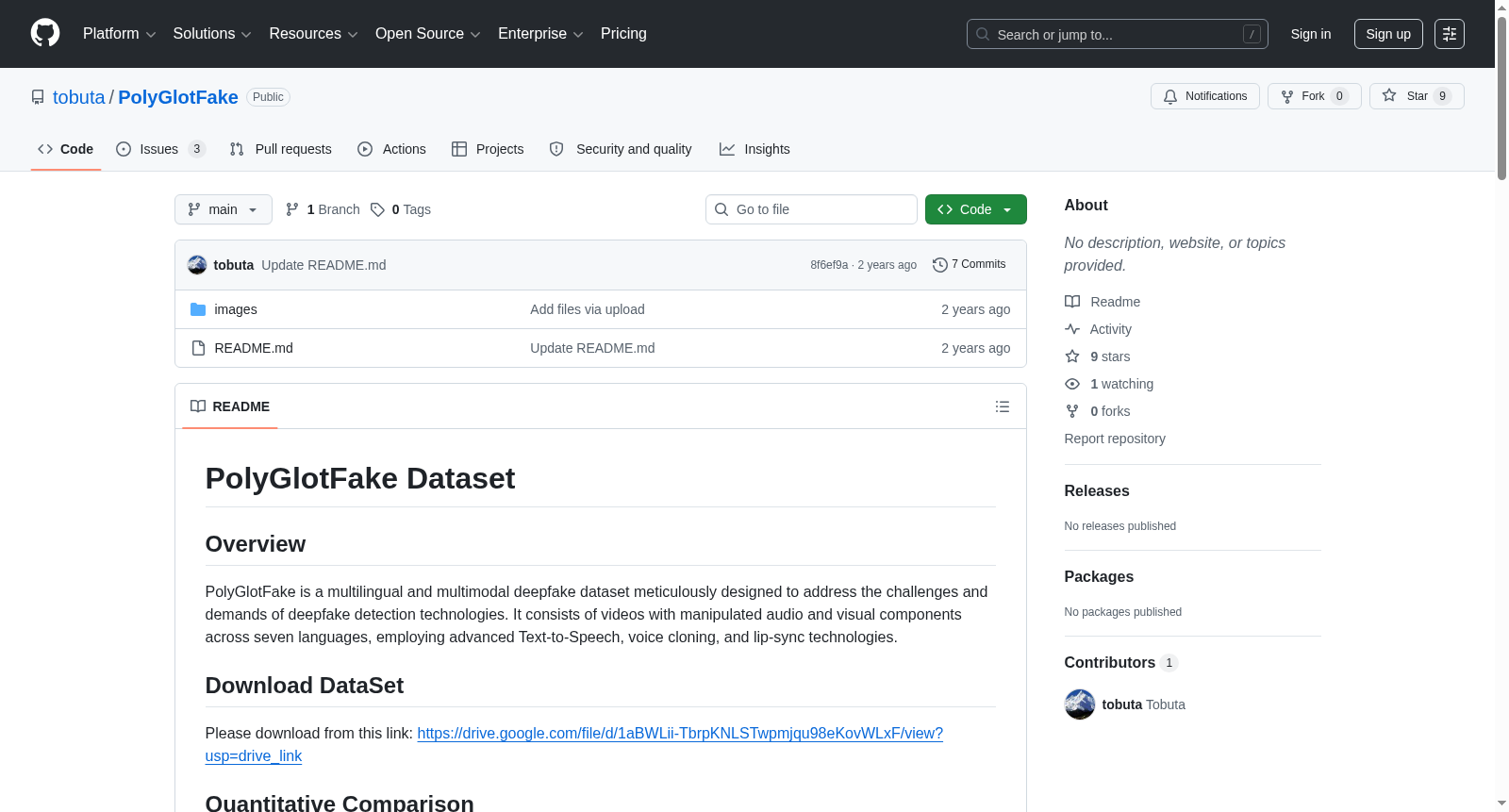Open the PolyGlotFake repository name link
1509x812 pixels.
tap(178, 97)
